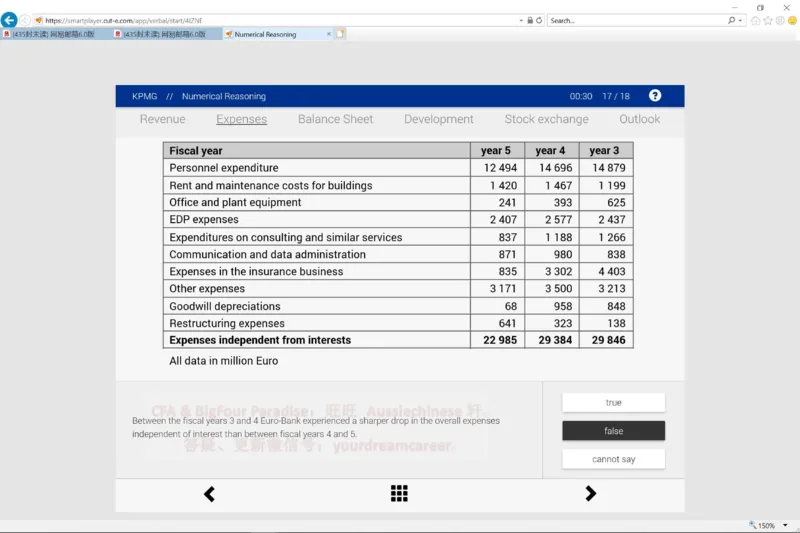
Task: Click 'Office and plant equipment' row label
Action: [235, 202]
